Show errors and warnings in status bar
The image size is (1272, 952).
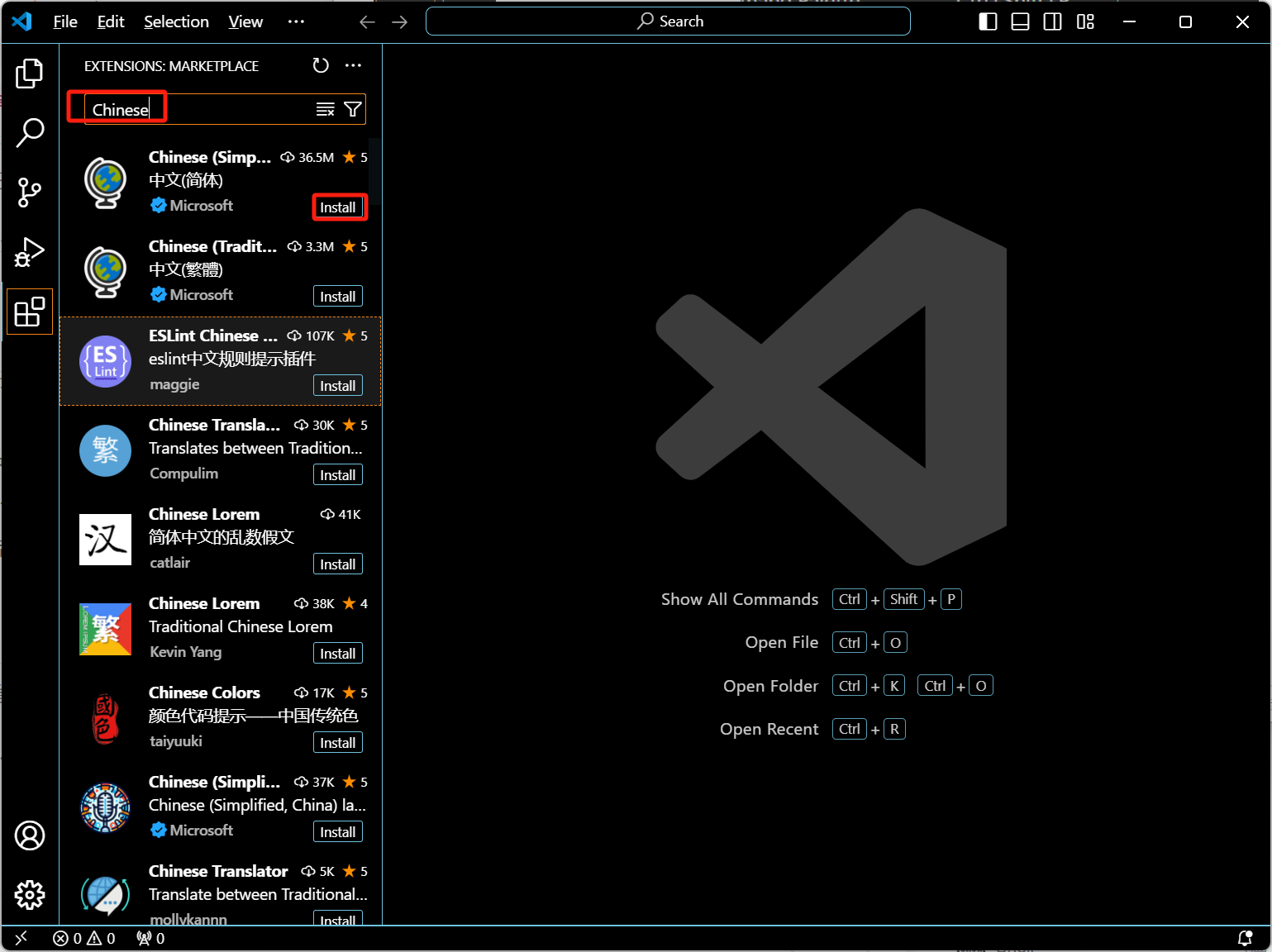coord(84,938)
